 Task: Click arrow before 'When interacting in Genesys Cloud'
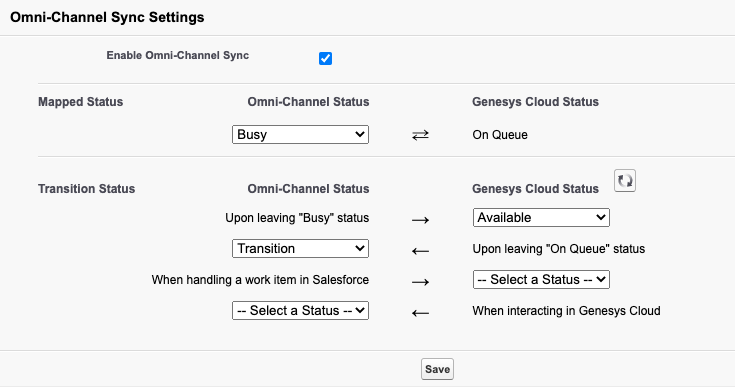pos(420,313)
